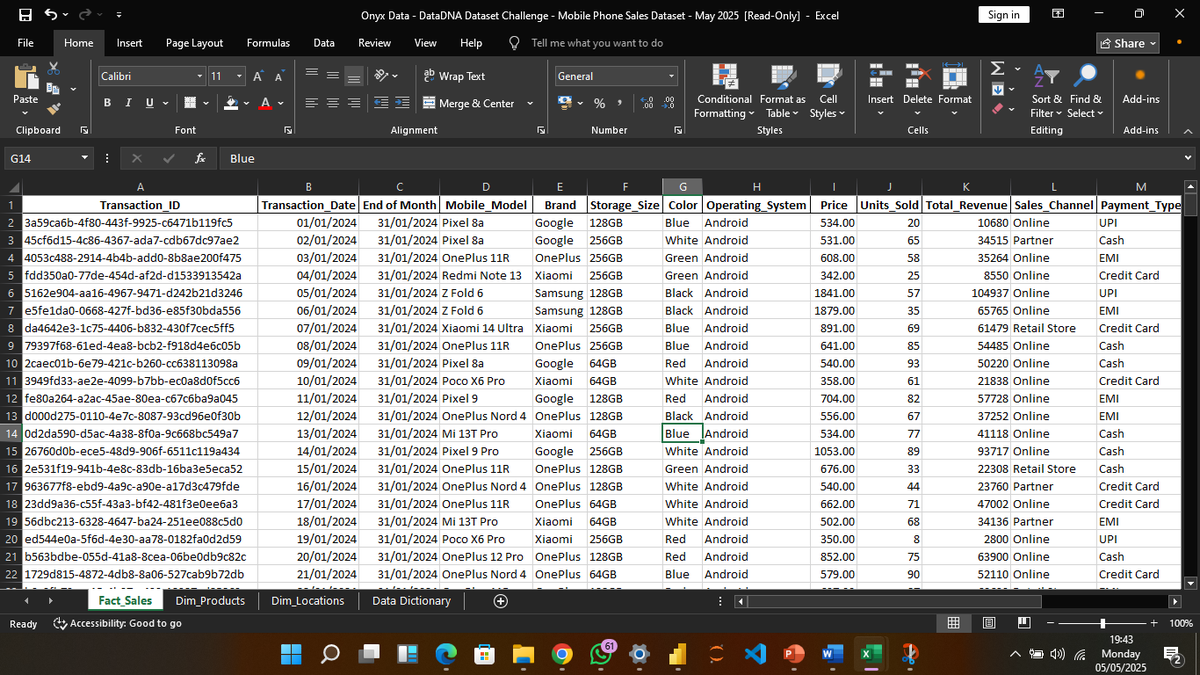
Task: Apply Percent Style format
Action: point(599,103)
